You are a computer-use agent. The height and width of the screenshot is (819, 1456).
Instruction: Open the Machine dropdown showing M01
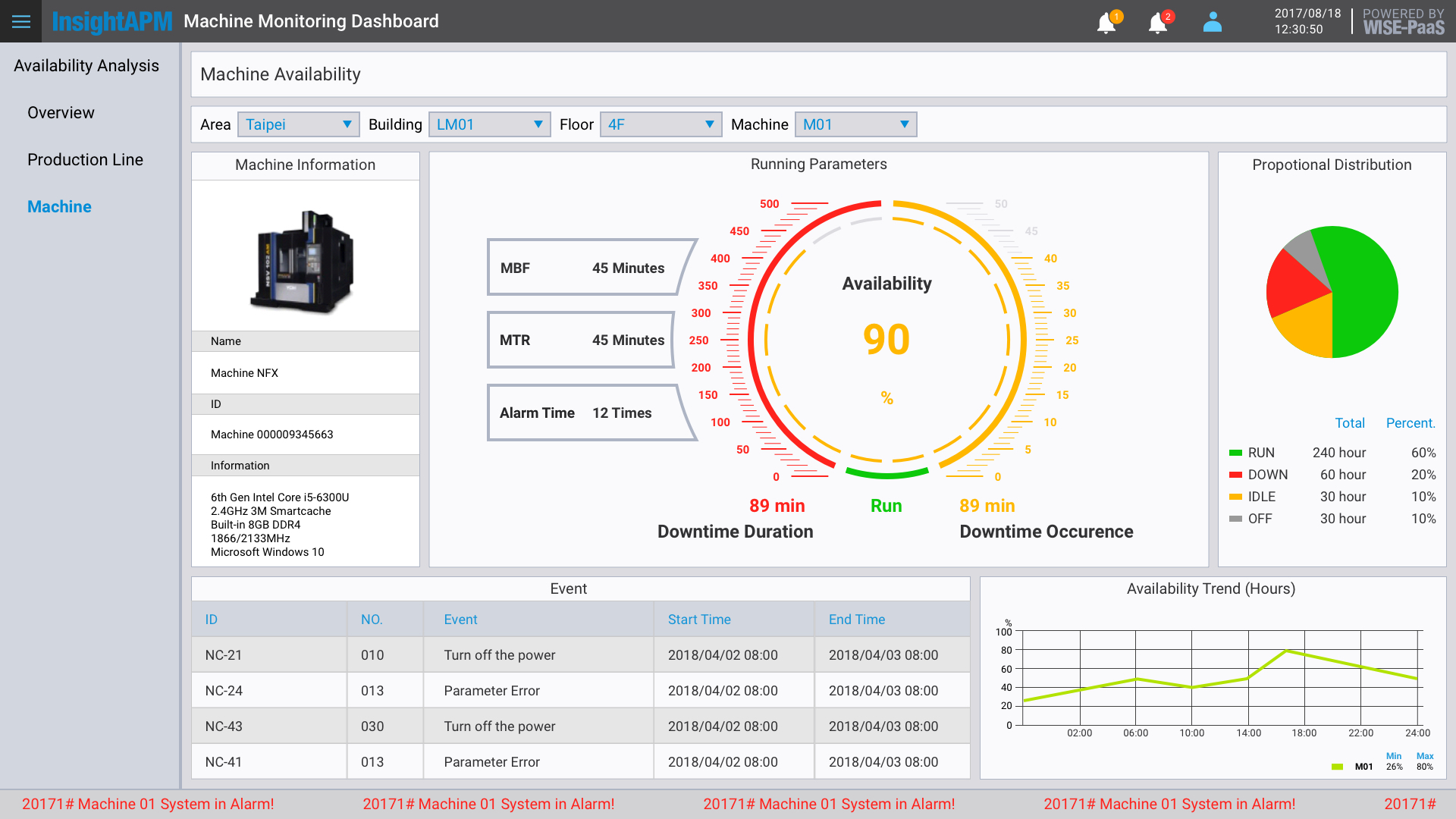[x=856, y=124]
